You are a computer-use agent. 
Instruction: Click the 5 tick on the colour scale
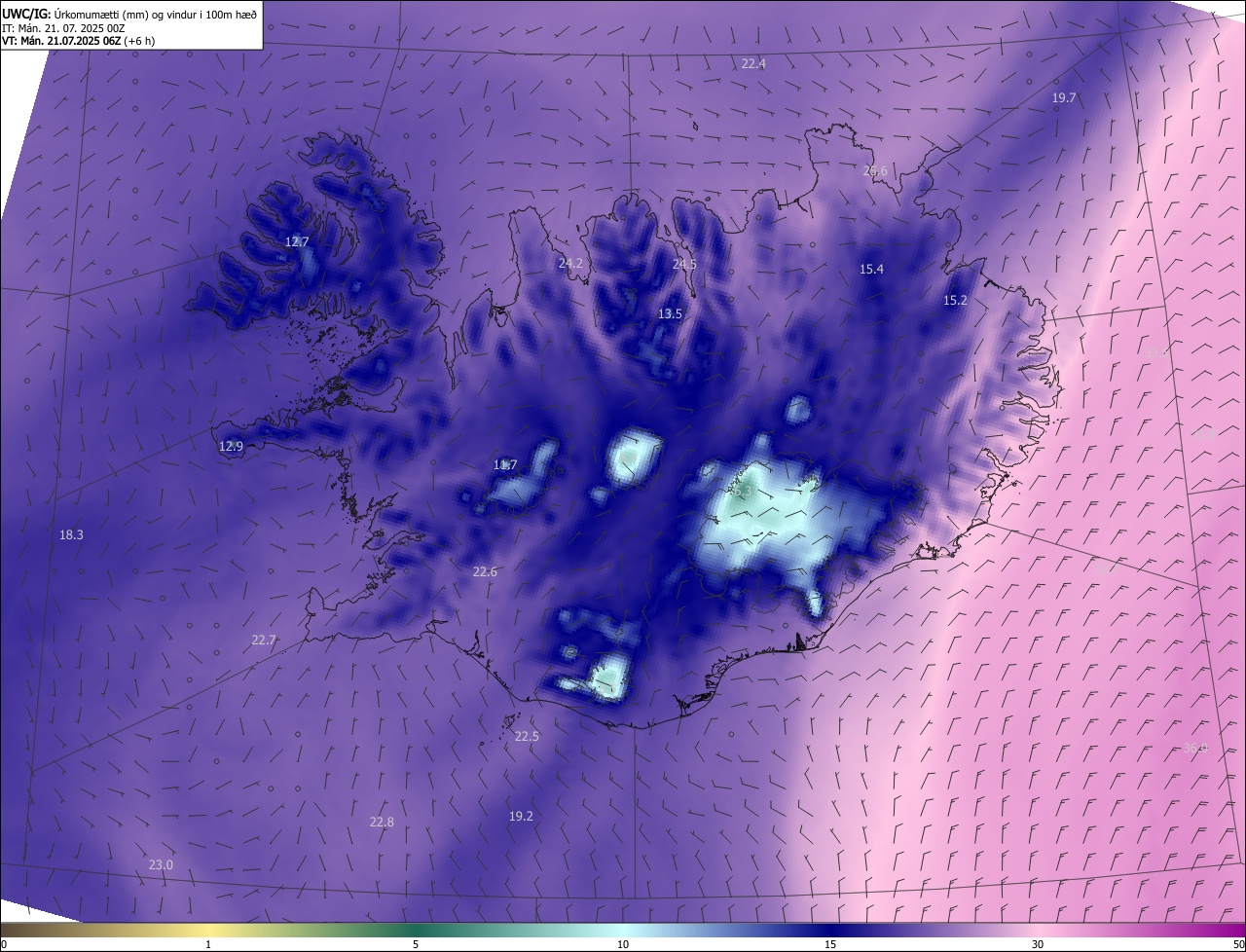[x=416, y=944]
